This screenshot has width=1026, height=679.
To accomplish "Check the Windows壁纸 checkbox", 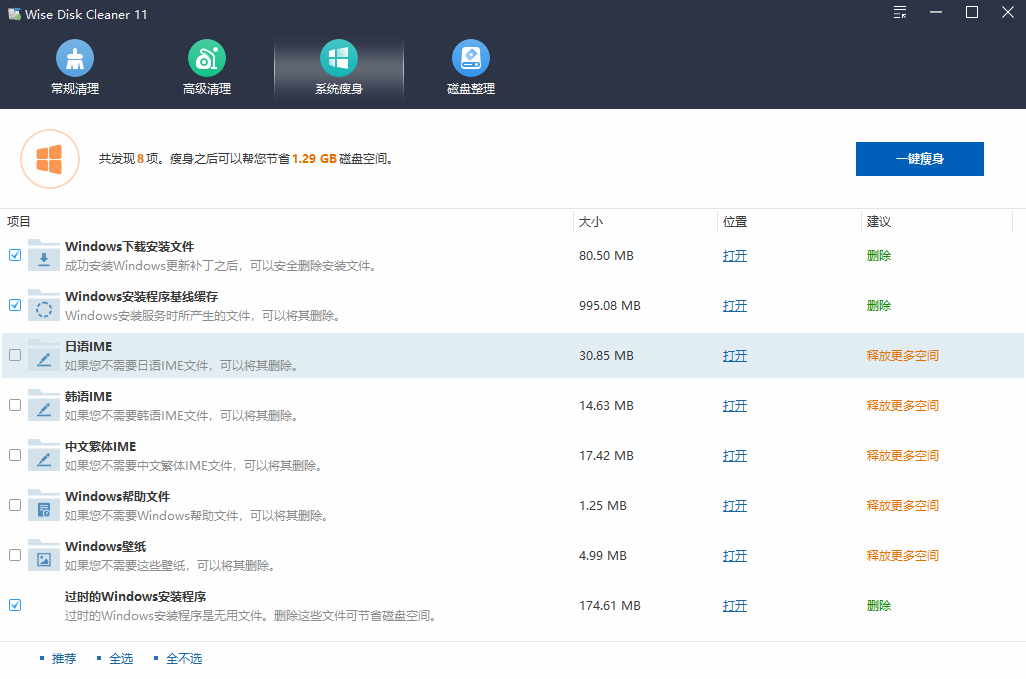I will click(x=15, y=555).
